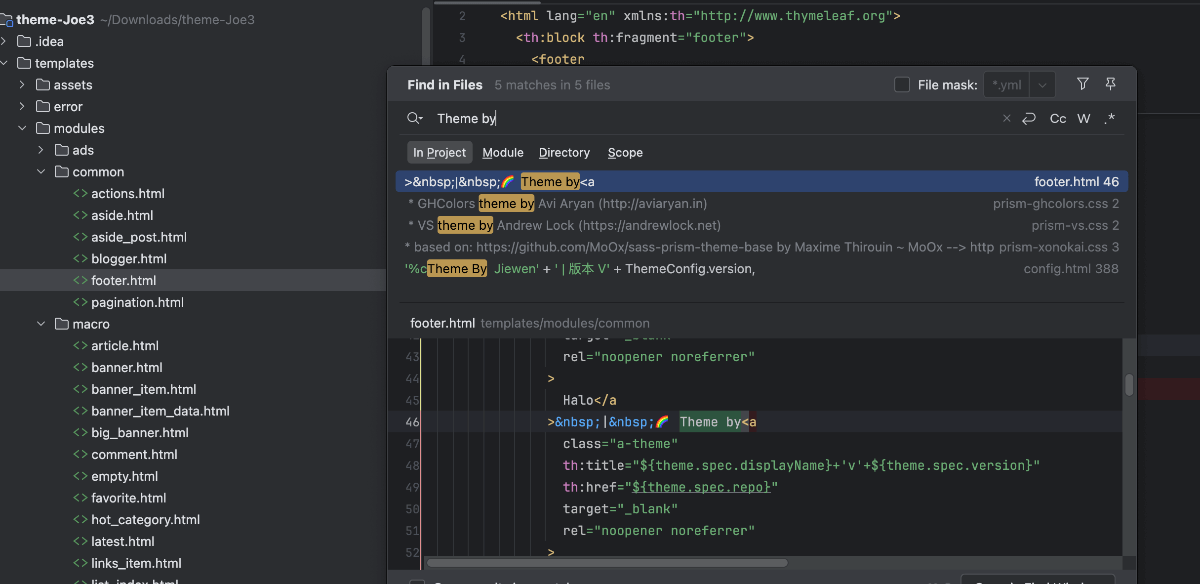
Task: Click the new line arrow icon
Action: (1029, 119)
